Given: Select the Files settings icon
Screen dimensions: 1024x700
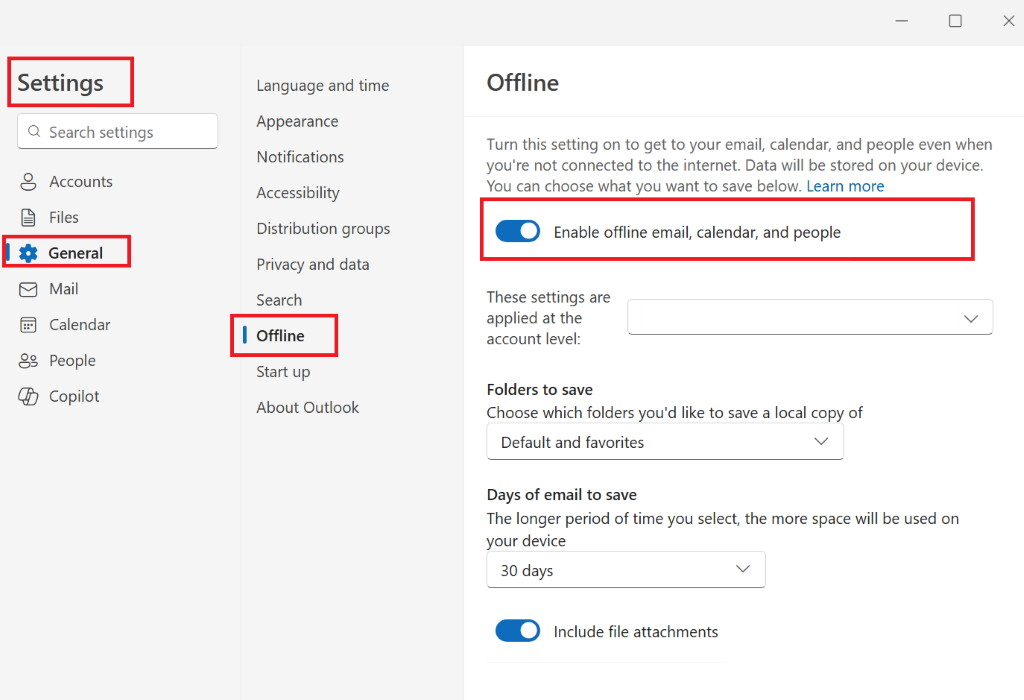Looking at the screenshot, I should click(x=28, y=217).
